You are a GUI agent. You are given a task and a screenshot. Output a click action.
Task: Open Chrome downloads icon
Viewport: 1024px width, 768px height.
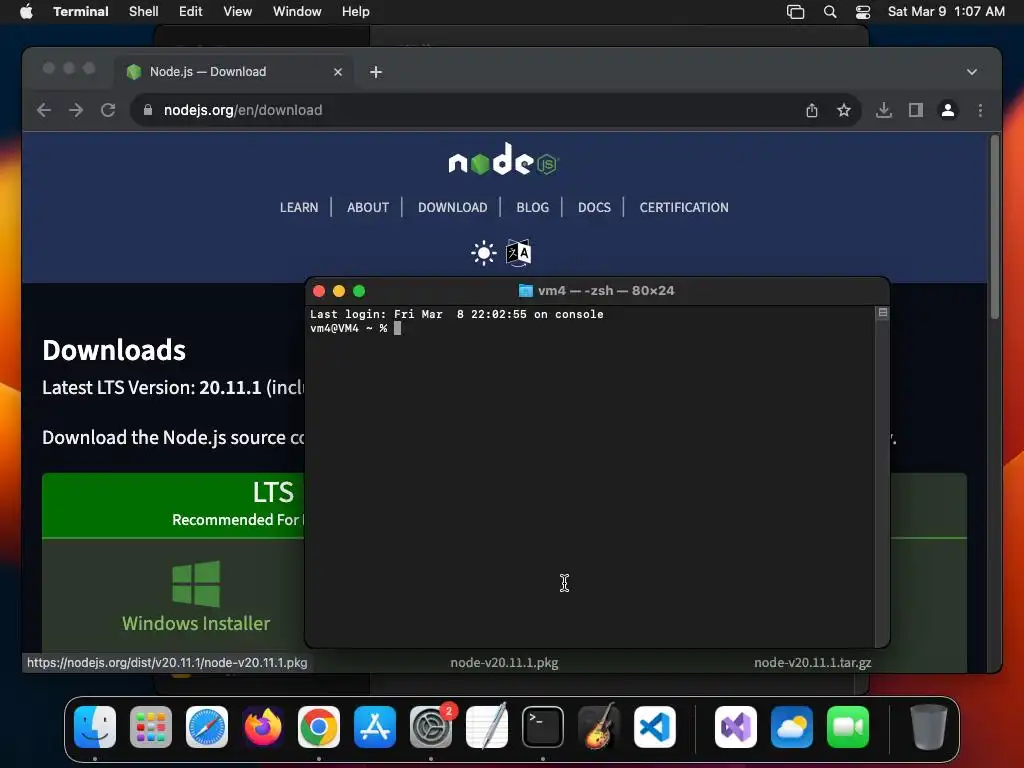coord(884,110)
